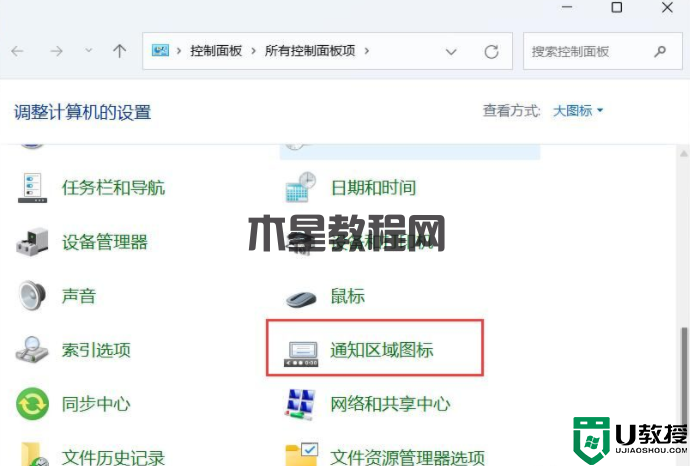Screen dimensions: 690x466
Task: Open 网络和共享中心
Action: [x=390, y=404]
